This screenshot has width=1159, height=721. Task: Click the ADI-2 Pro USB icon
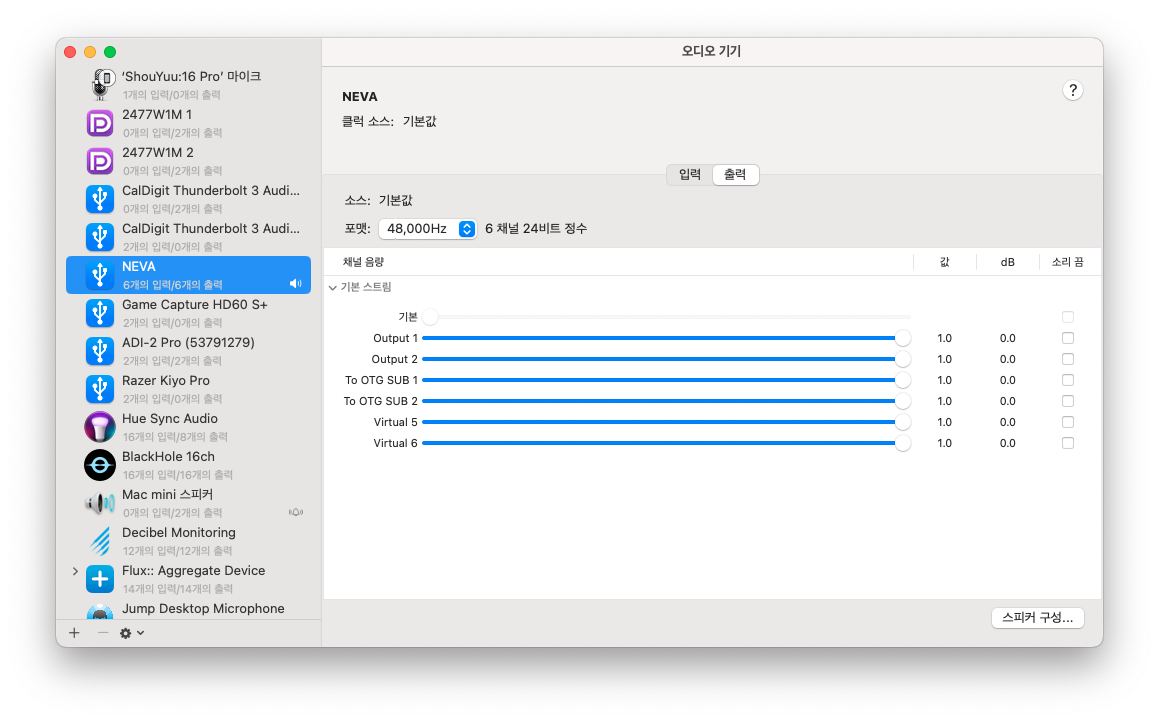100,351
